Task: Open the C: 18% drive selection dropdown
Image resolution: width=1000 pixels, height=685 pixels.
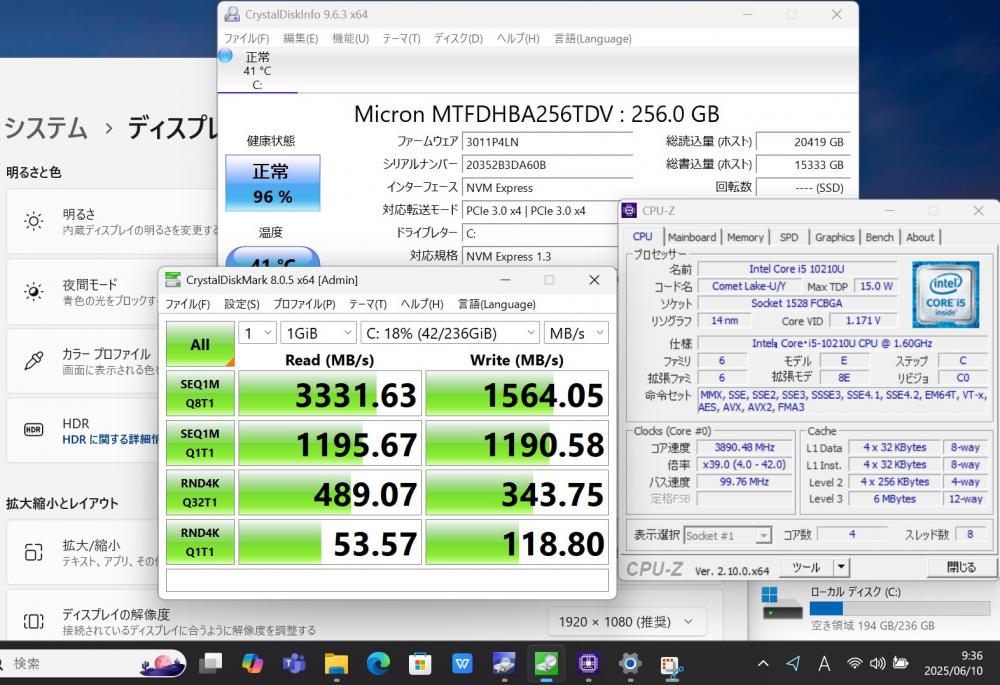Action: 450,333
